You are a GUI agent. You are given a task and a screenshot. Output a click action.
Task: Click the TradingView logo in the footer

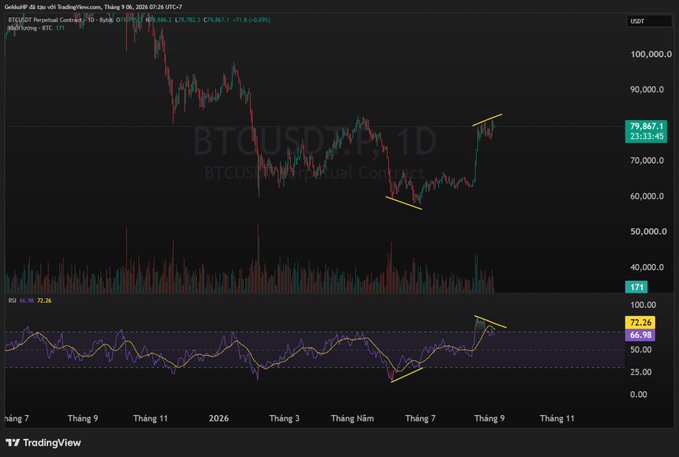[43, 443]
